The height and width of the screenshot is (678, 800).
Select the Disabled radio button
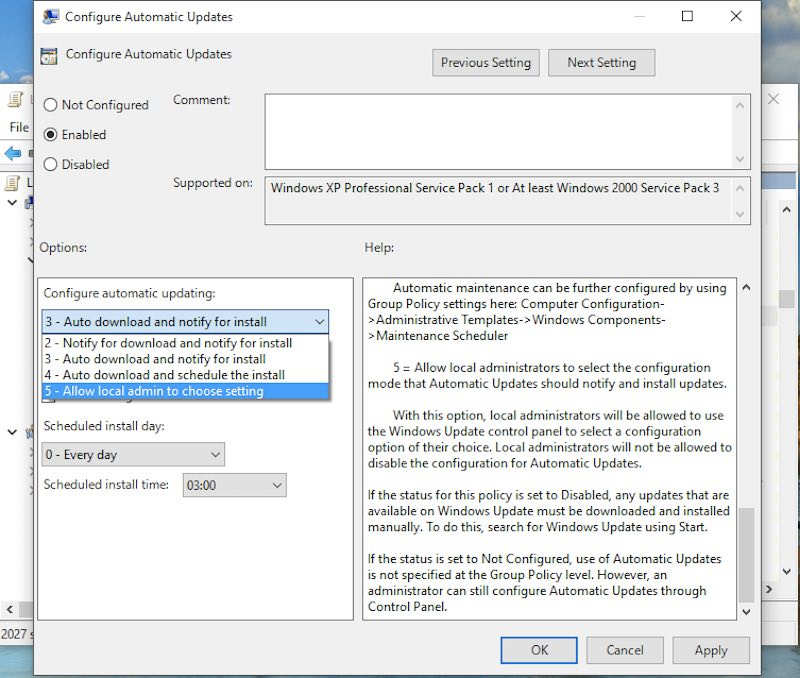pyautogui.click(x=49, y=164)
